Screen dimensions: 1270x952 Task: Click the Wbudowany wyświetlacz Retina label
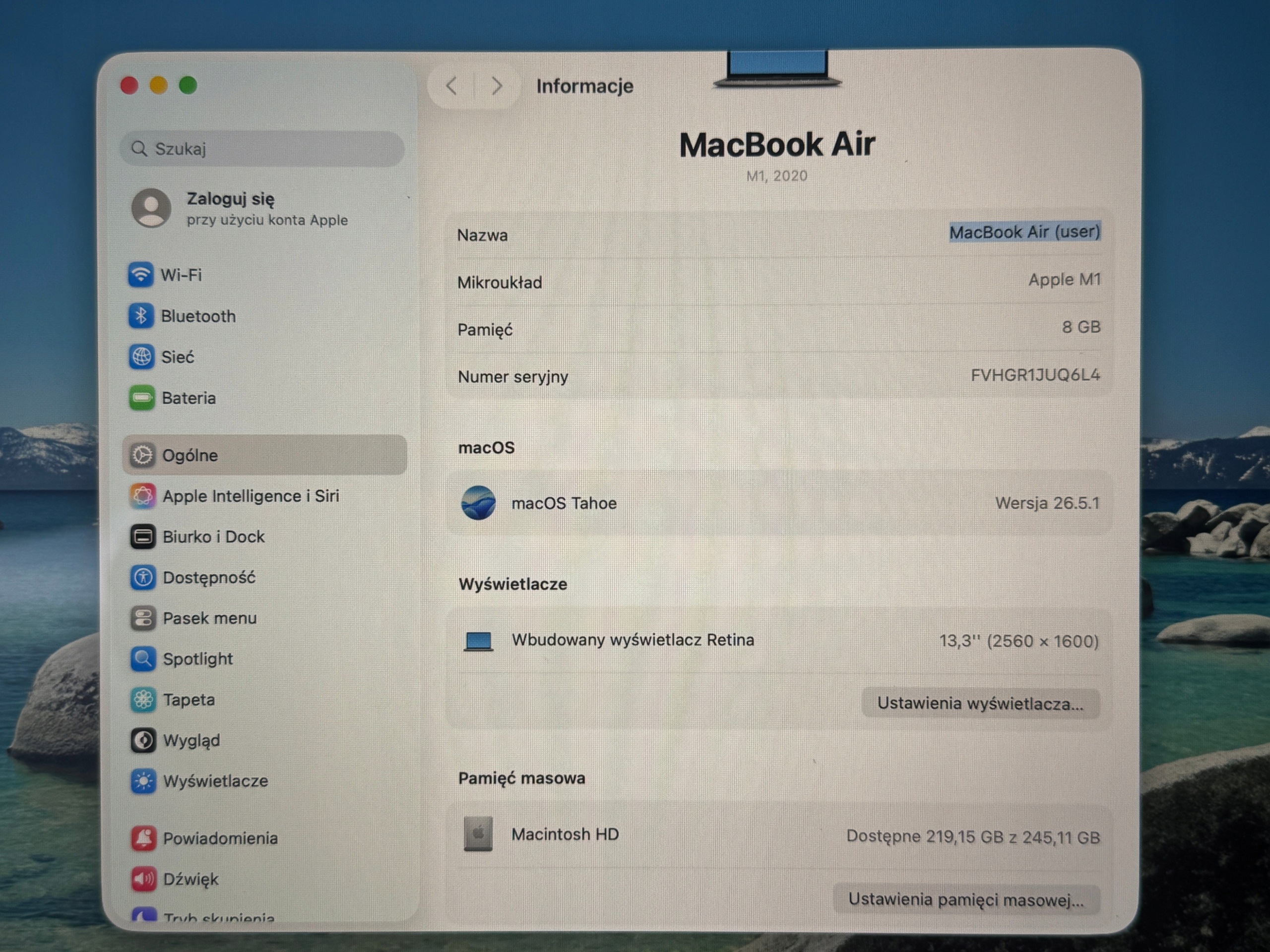[x=633, y=640]
